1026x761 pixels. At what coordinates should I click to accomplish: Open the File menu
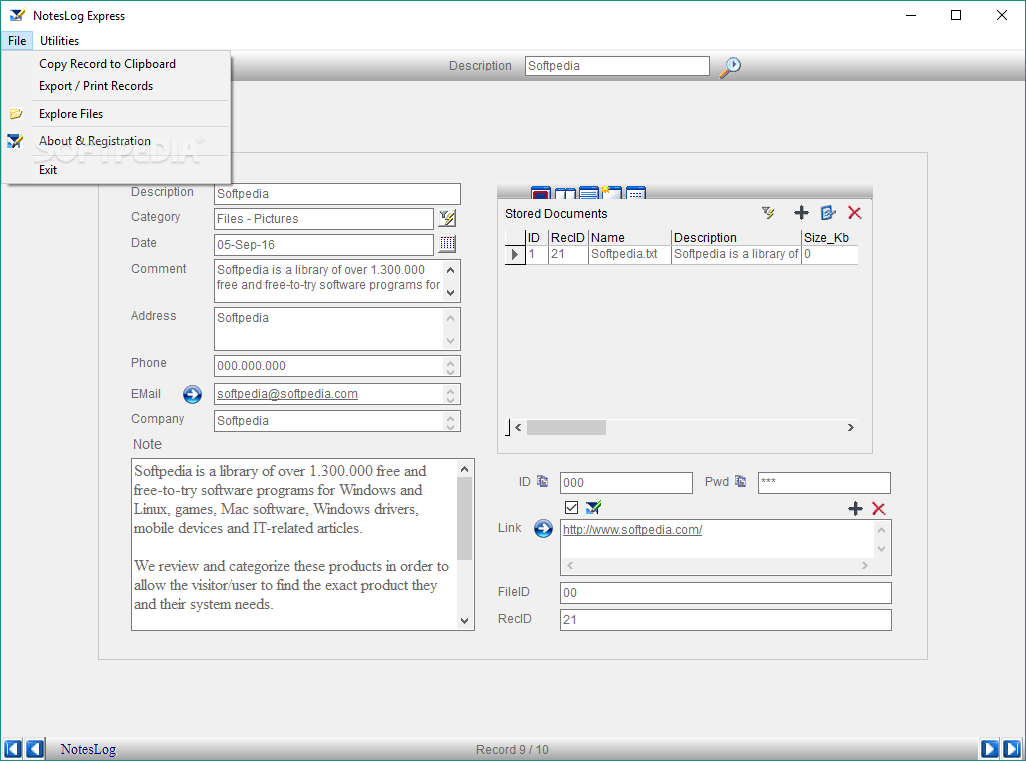(x=17, y=41)
